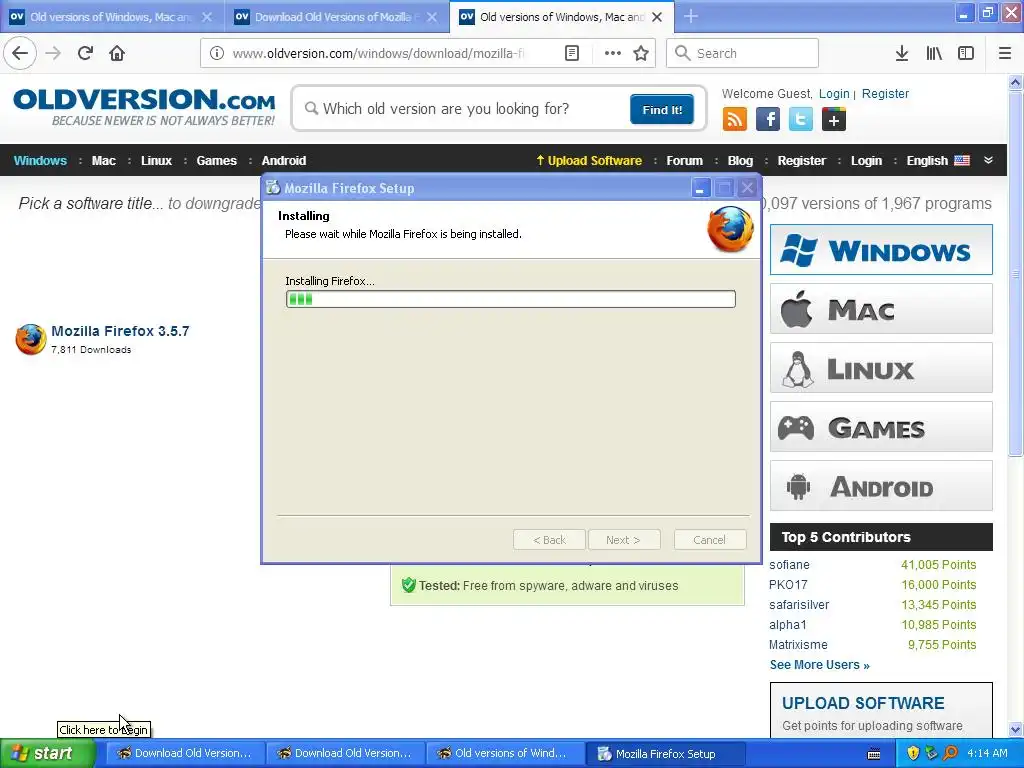Click the Firefox logo in Setup dialog
Image resolution: width=1024 pixels, height=768 pixels.
730,229
